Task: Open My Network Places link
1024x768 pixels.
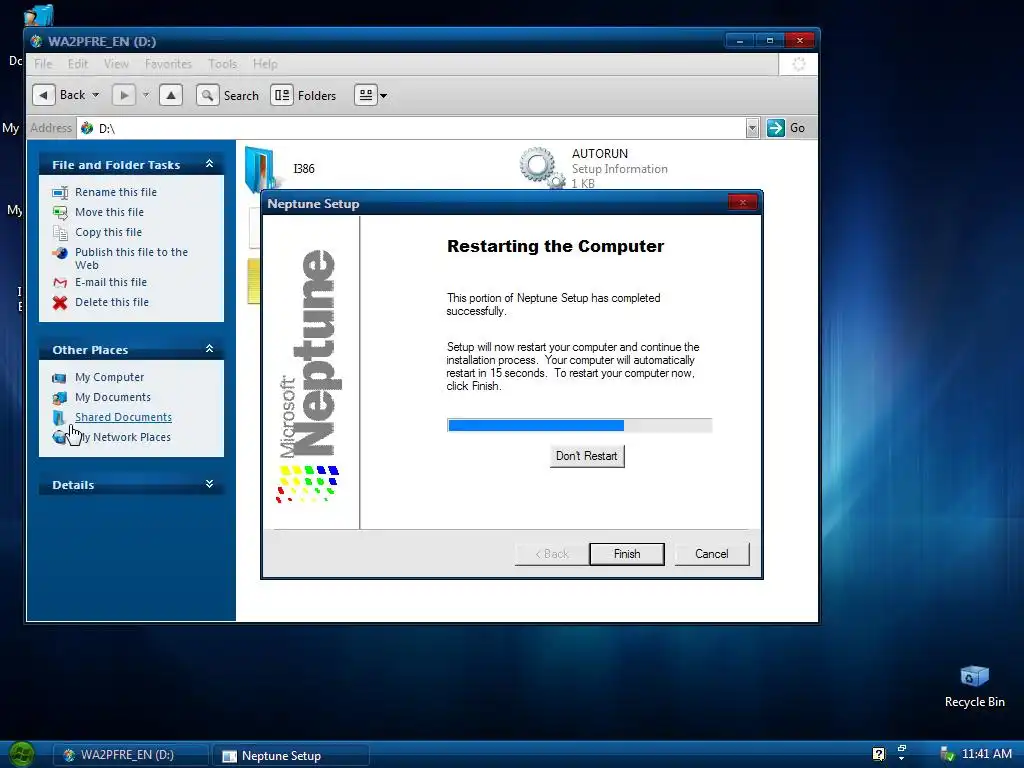Action: [124, 438]
